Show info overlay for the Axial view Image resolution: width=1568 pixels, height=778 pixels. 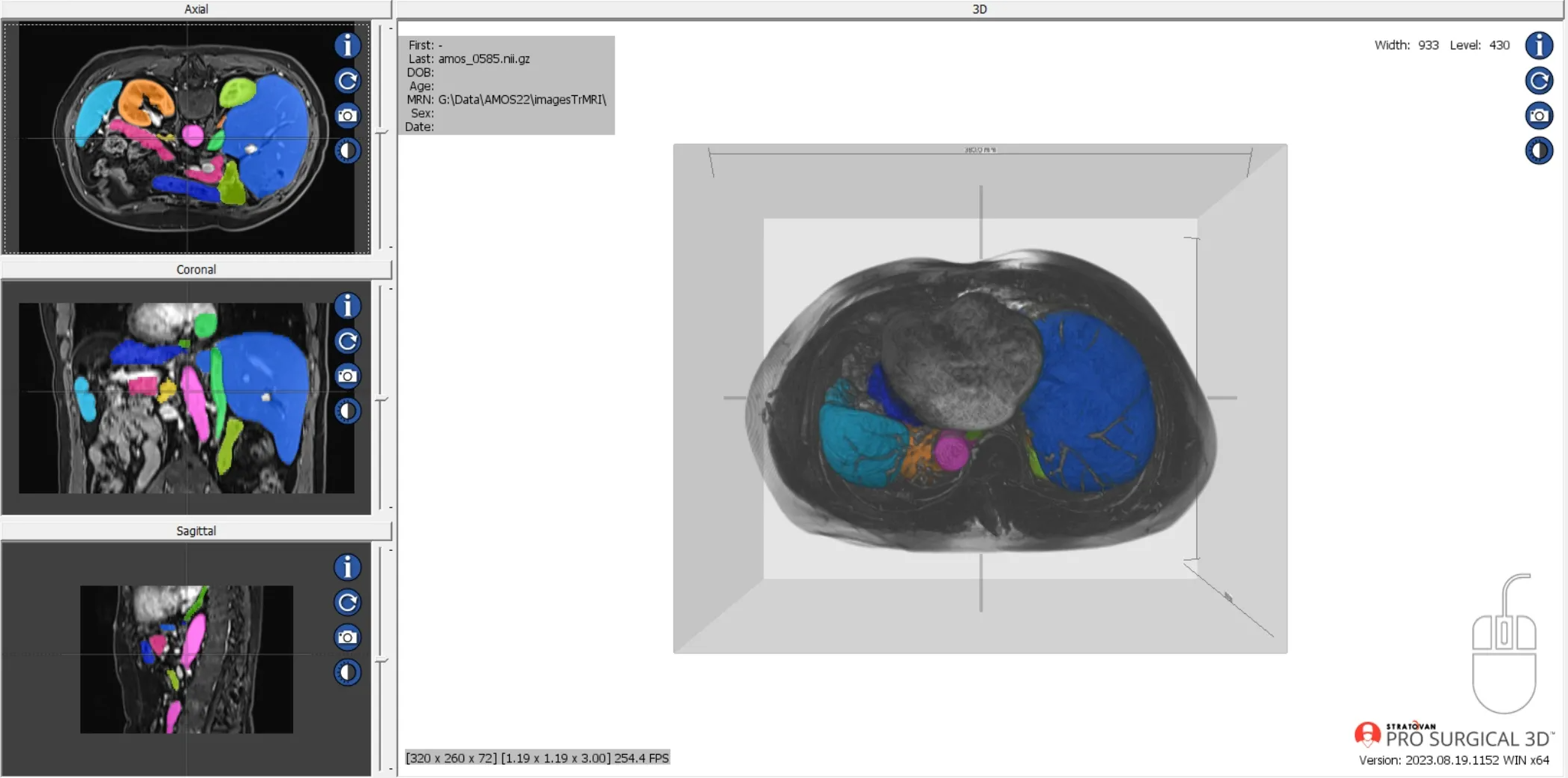click(x=346, y=45)
